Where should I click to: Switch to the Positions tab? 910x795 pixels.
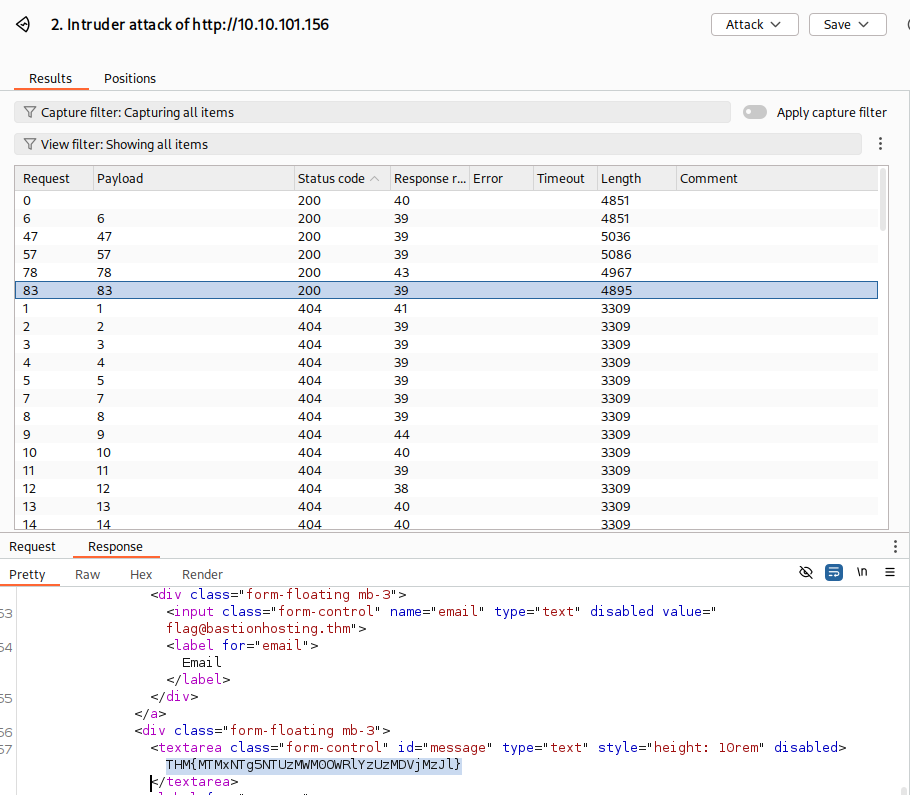pyautogui.click(x=130, y=78)
